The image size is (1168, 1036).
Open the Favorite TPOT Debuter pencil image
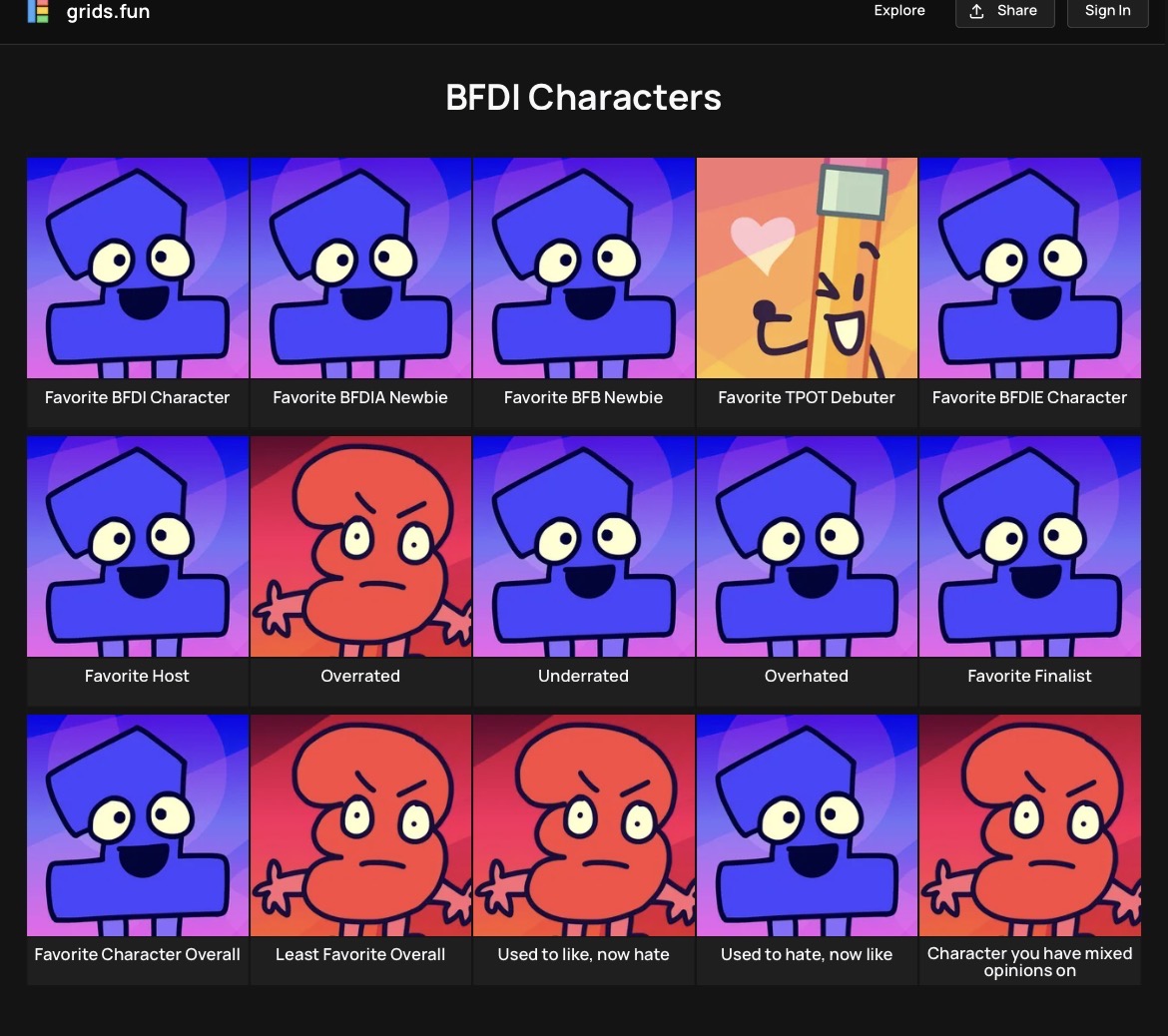pos(807,268)
